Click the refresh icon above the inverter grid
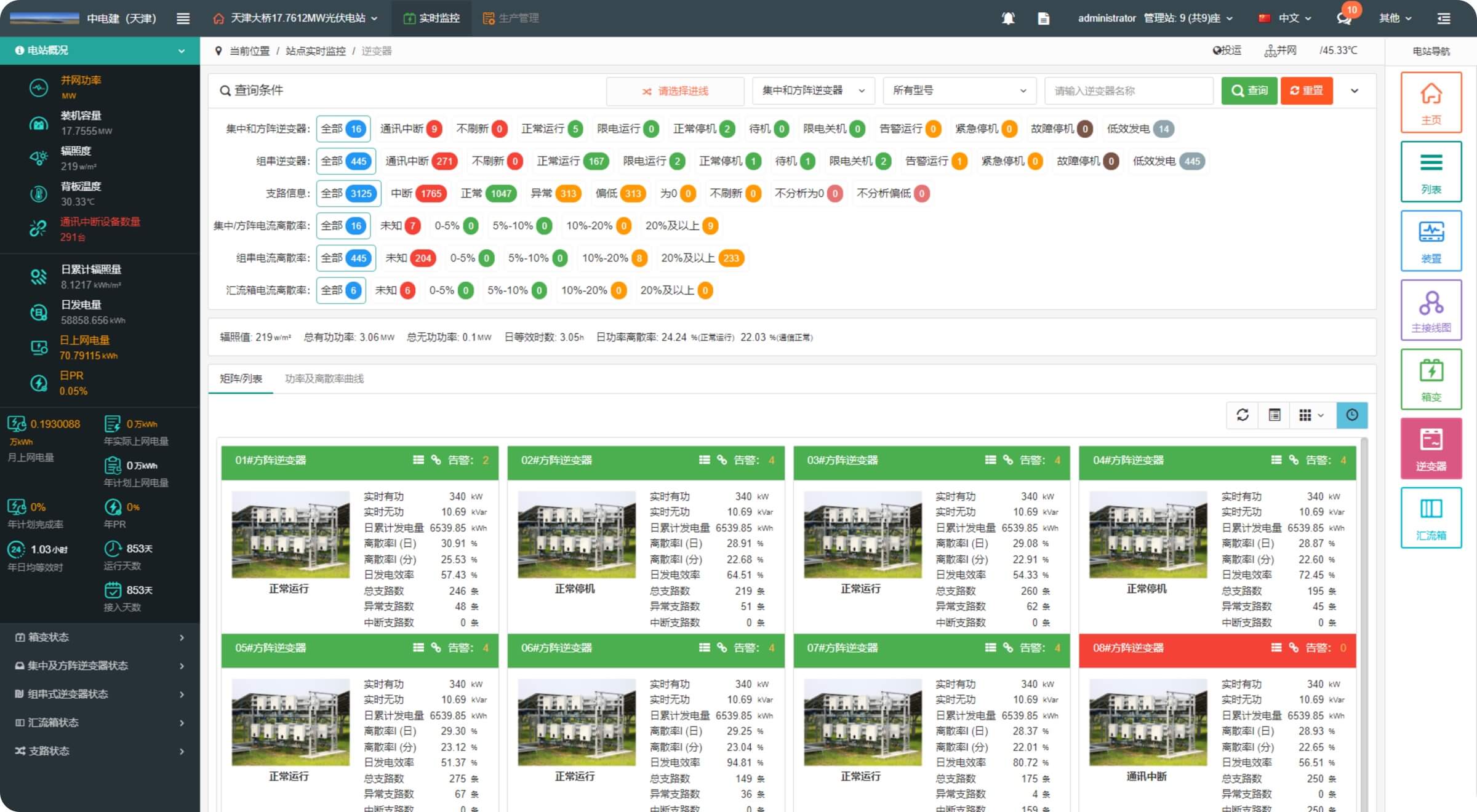Viewport: 1477px width, 812px height. pos(1243,415)
